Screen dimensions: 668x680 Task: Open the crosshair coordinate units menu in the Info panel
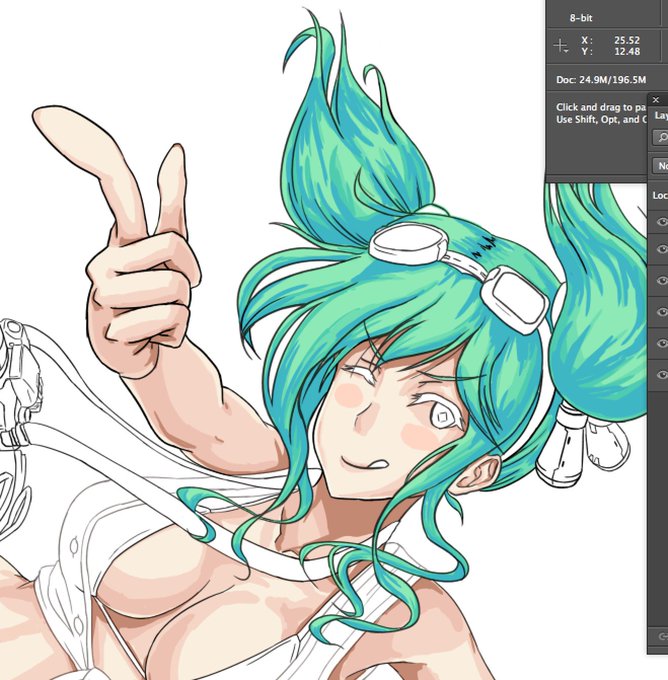(x=561, y=46)
